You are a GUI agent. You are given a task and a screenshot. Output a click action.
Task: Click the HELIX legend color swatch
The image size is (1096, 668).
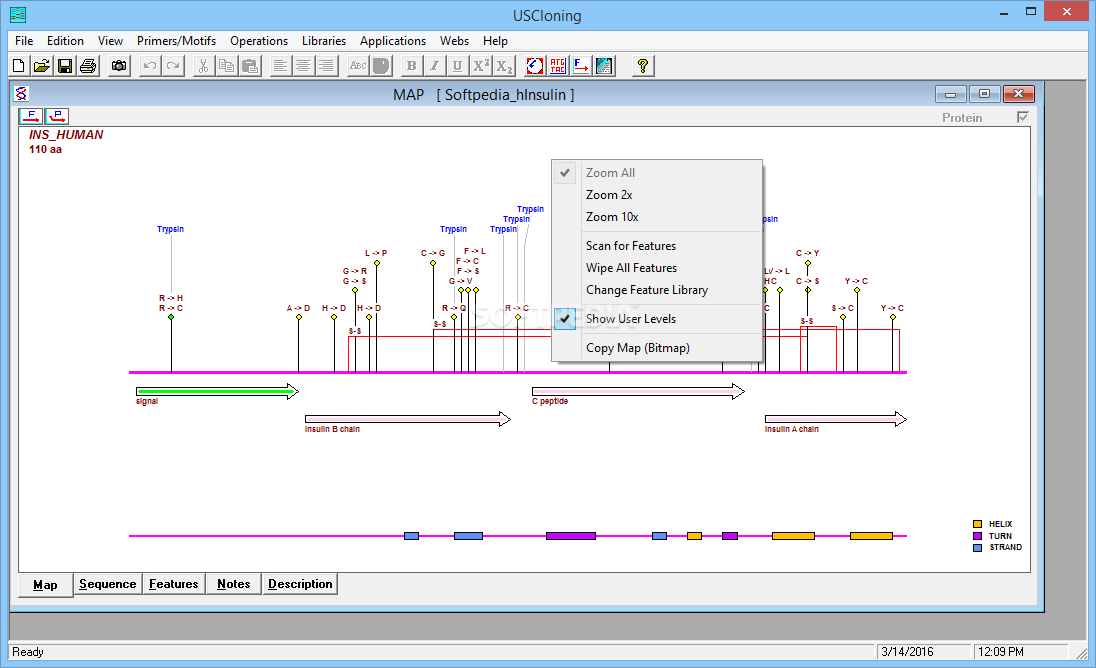977,524
